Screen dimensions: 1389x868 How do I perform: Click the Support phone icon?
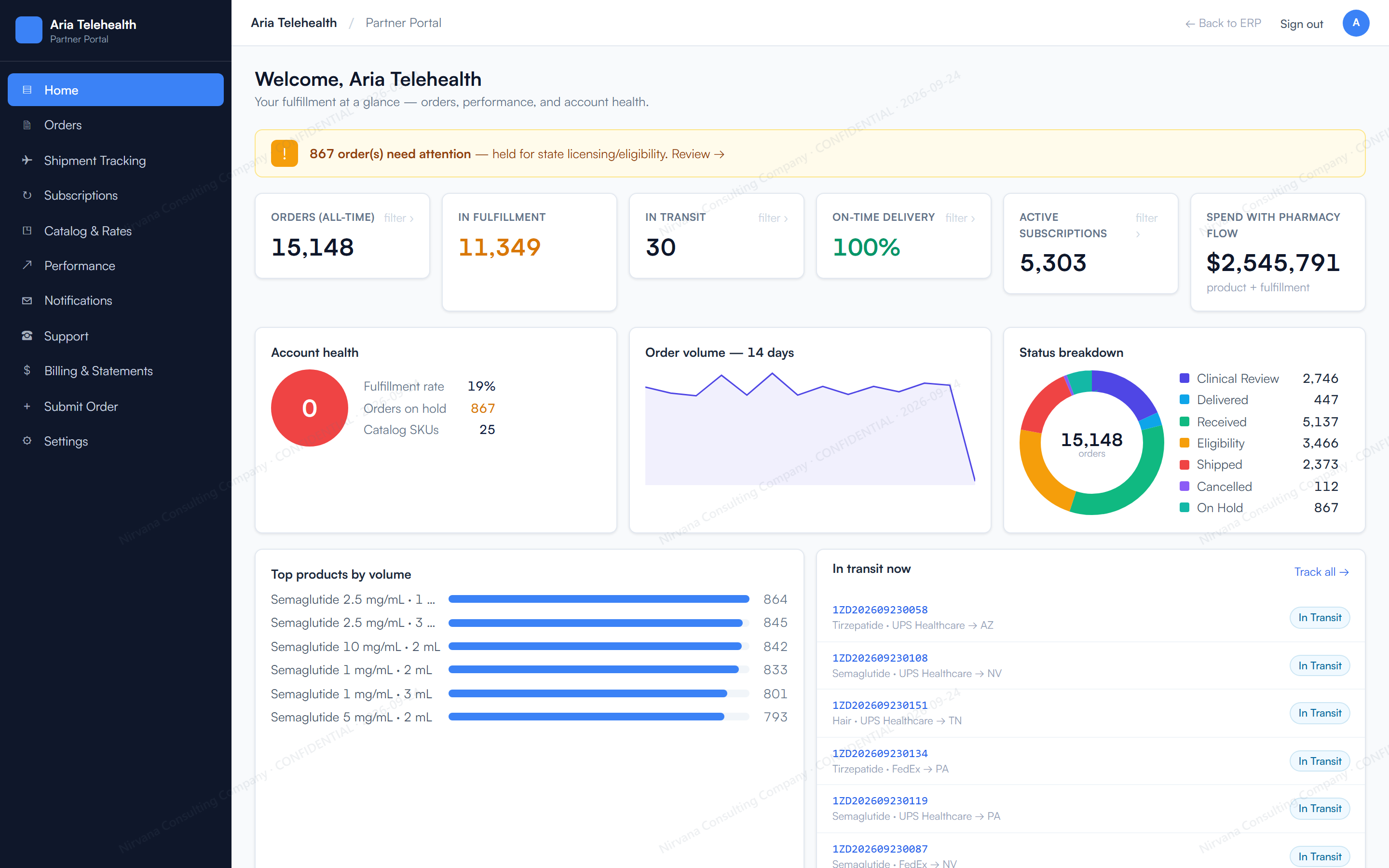point(27,336)
